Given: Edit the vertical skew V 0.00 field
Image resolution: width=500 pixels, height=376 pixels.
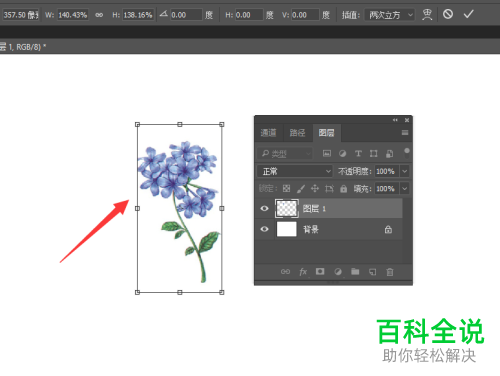Looking at the screenshot, I should 305,15.
